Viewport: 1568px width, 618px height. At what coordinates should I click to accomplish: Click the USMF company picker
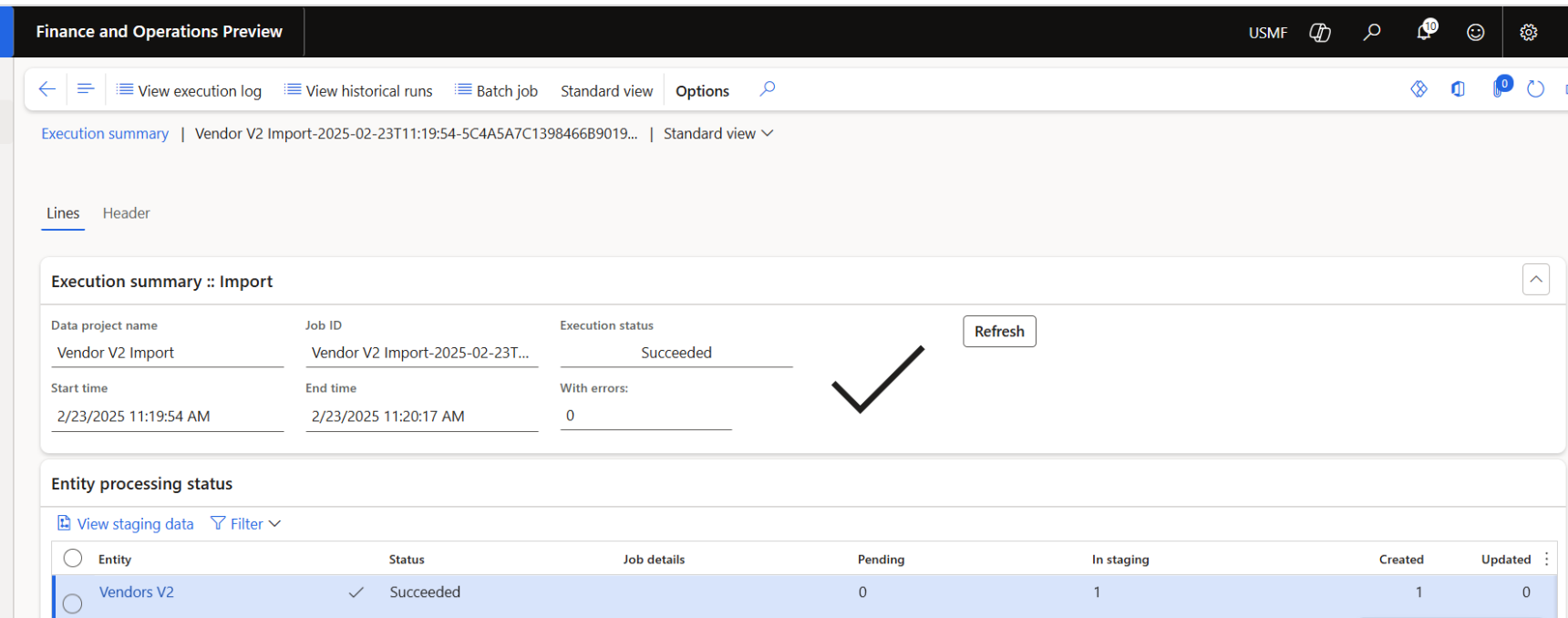coord(1268,33)
